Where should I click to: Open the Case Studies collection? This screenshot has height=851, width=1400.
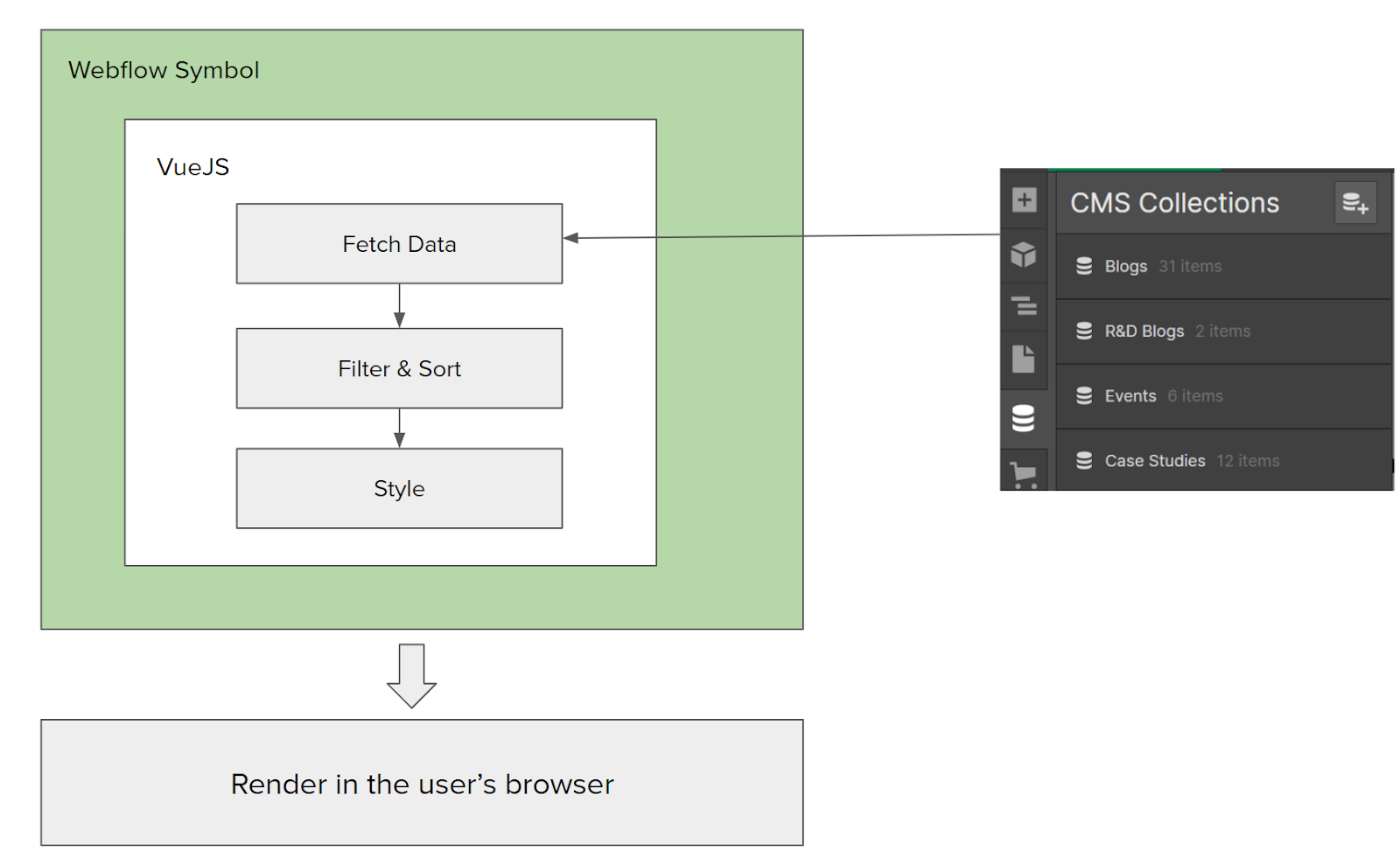[1155, 461]
